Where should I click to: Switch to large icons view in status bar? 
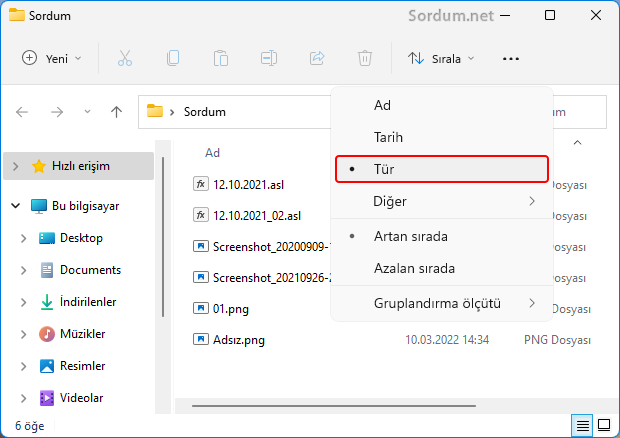604,425
